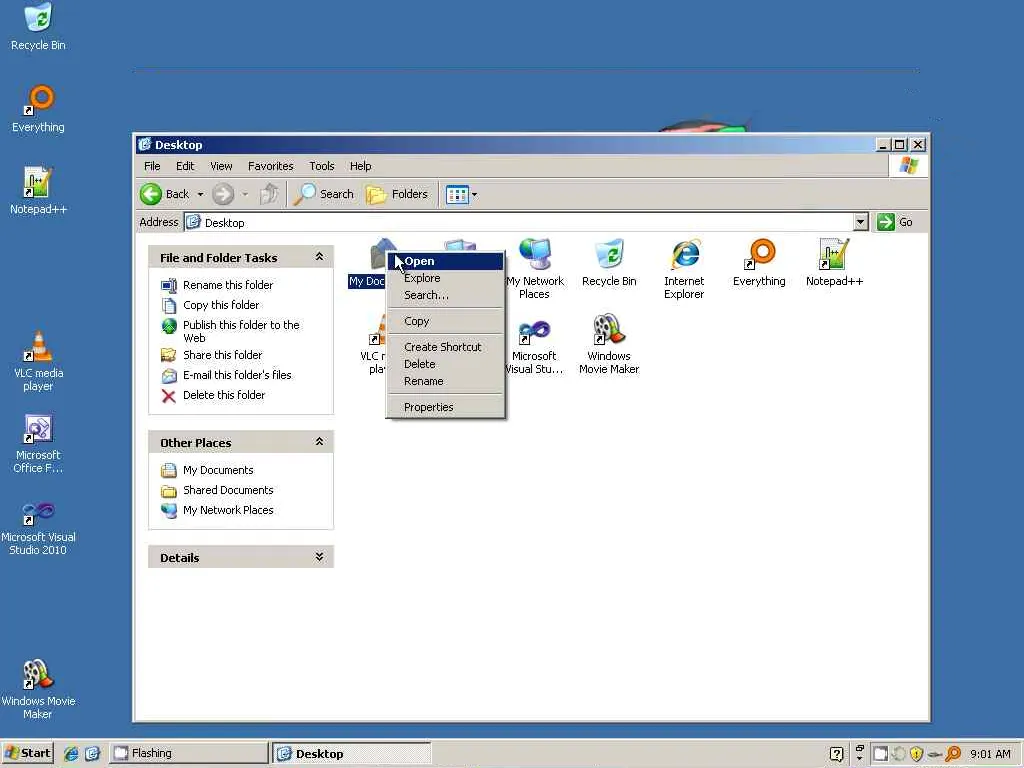
Task: Choose Create Shortcut in context menu
Action: [x=445, y=347]
